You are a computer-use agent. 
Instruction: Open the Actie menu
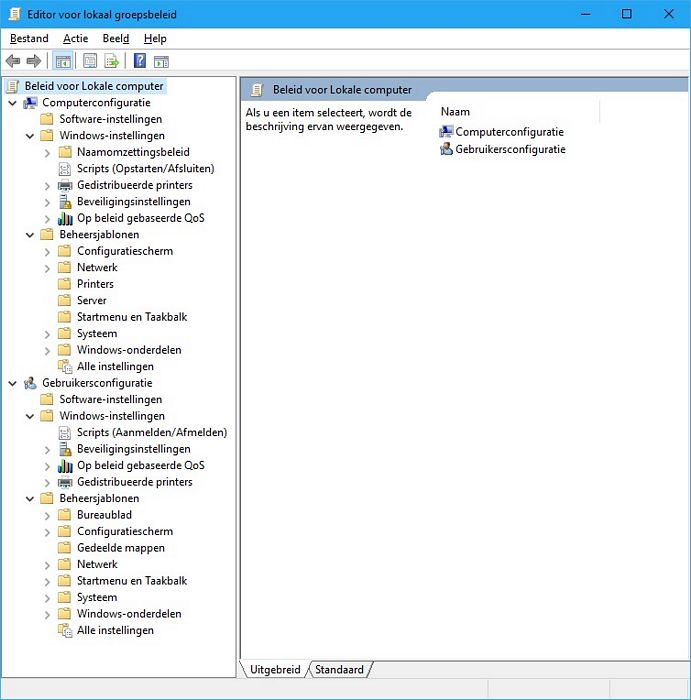75,38
